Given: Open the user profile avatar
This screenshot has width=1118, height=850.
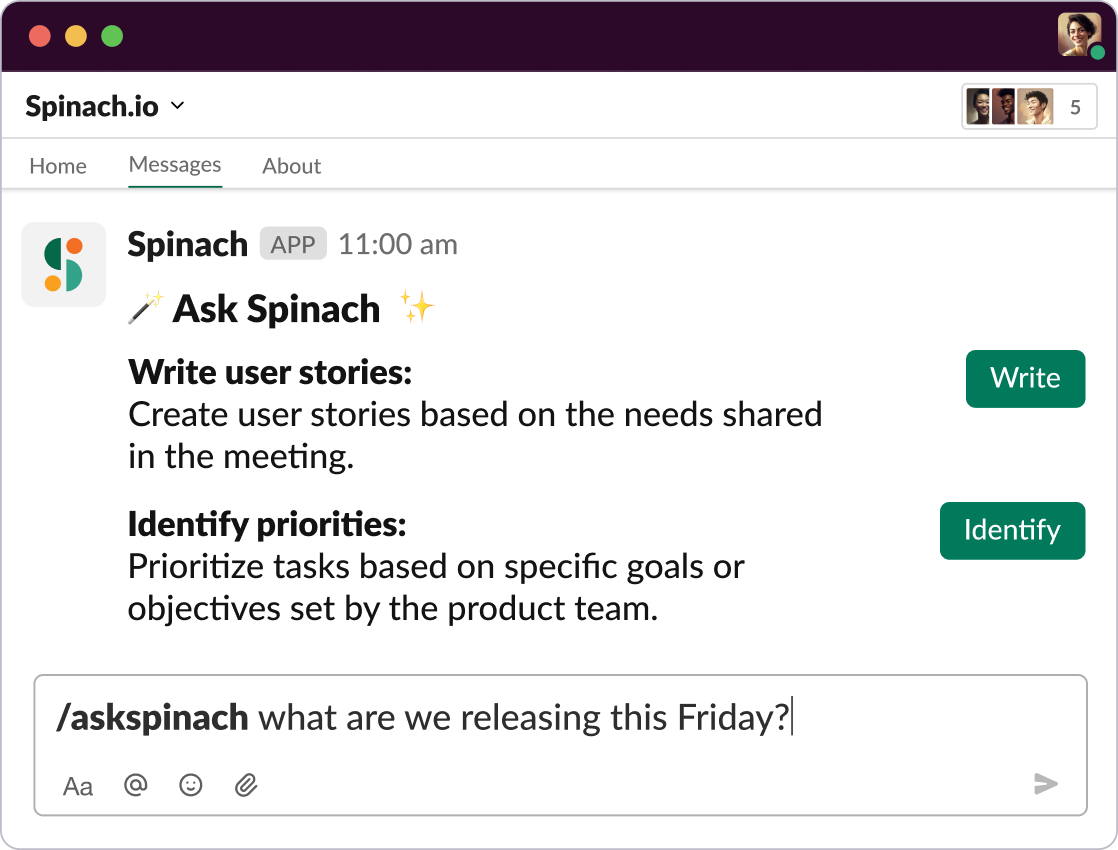Looking at the screenshot, I should [1080, 35].
